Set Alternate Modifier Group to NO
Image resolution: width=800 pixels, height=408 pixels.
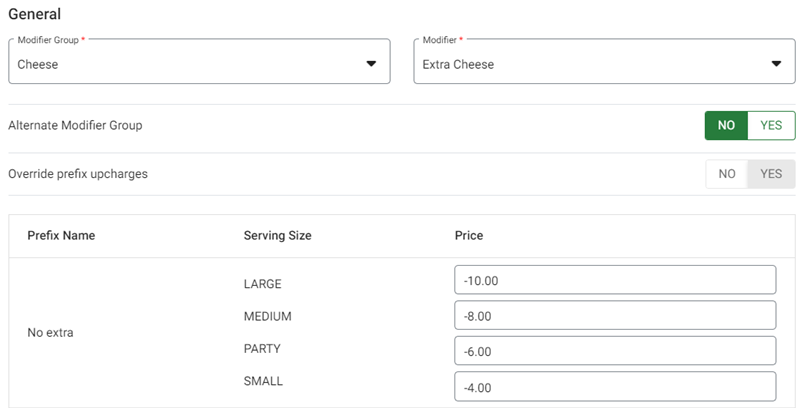727,125
